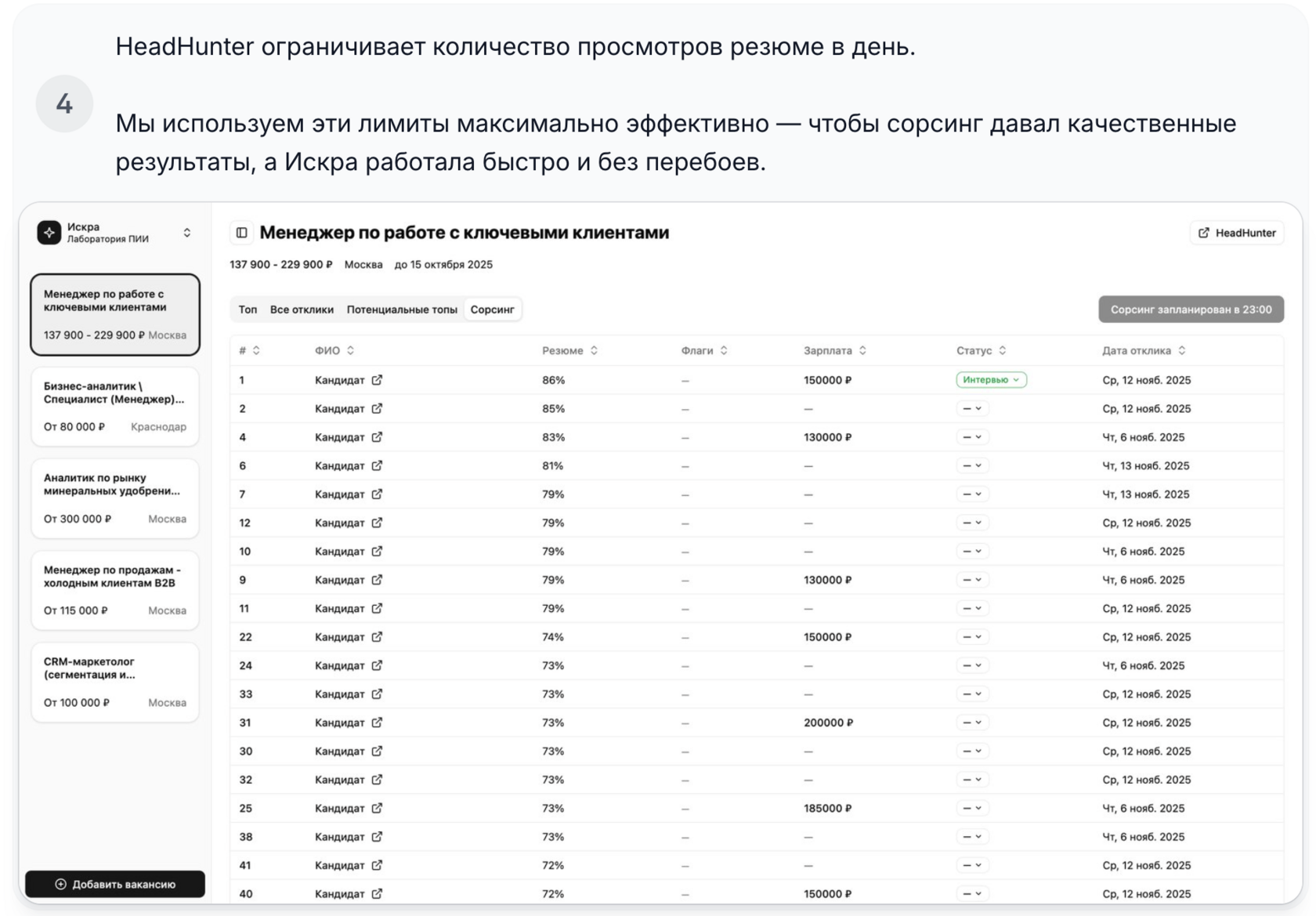Open the Интервью status dropdown

[991, 380]
